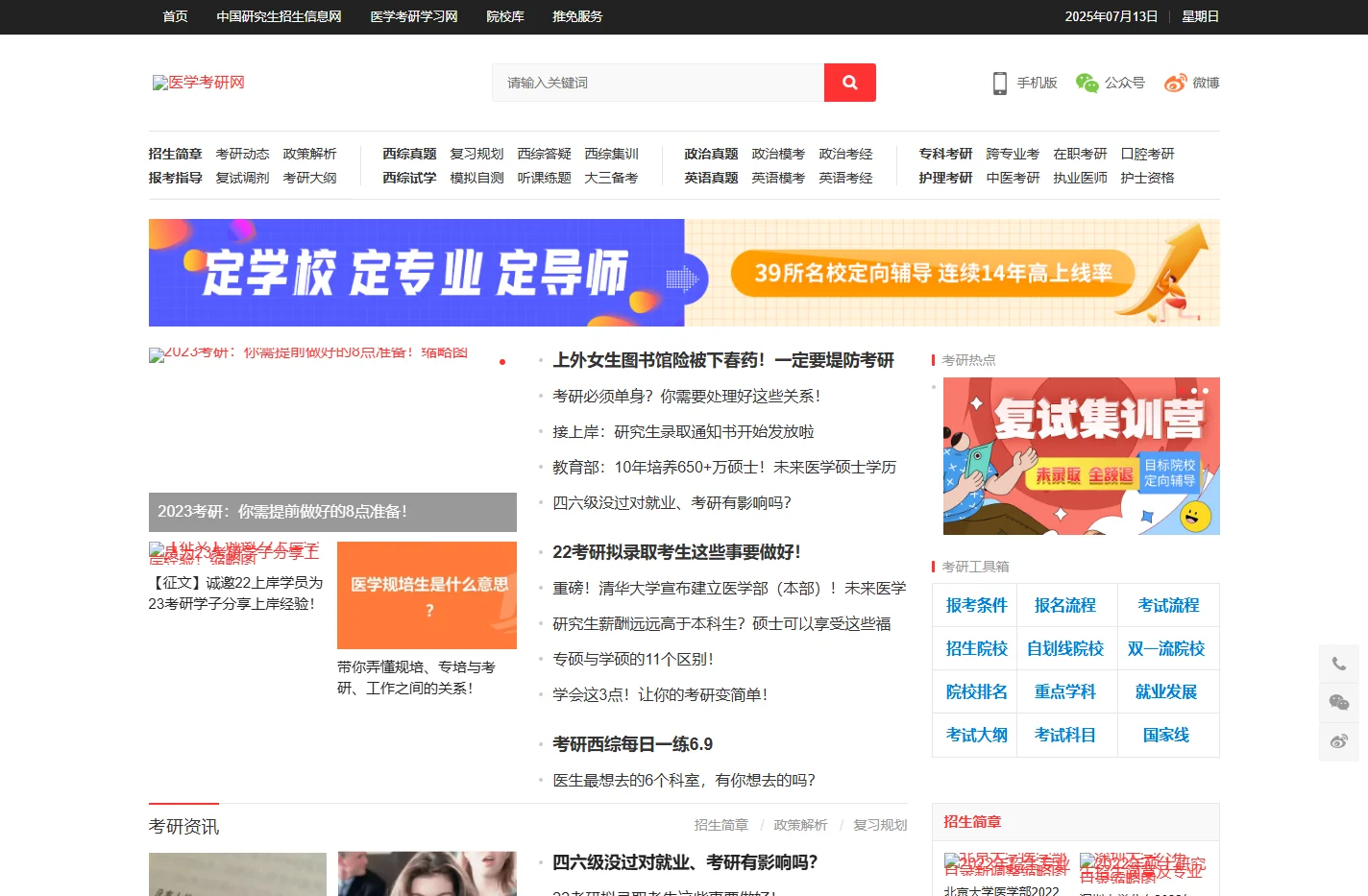
Task: Open slide caption 2023考研：你需提前做好的8点准备
Action: 332,512
